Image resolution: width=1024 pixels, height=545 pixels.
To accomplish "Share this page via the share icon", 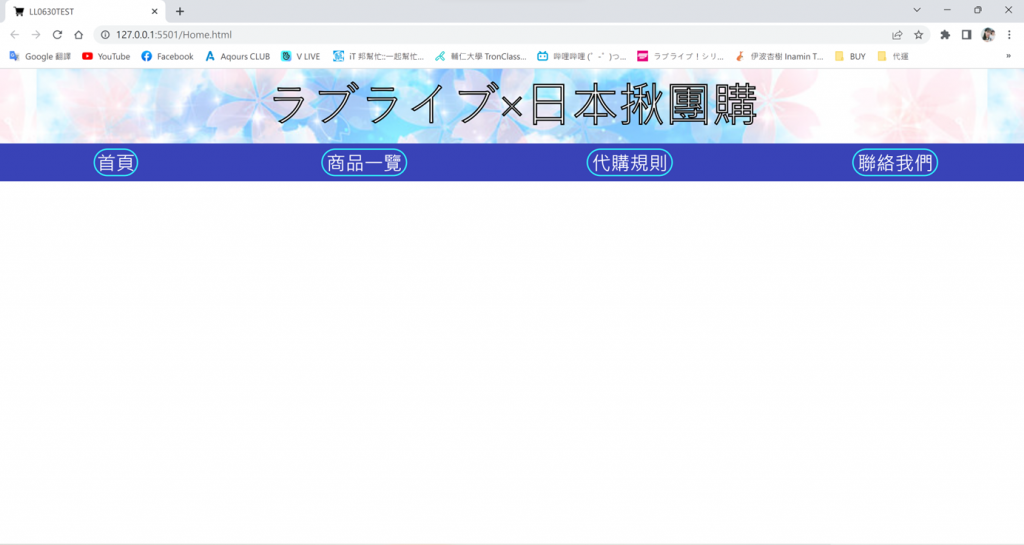I will point(897,35).
